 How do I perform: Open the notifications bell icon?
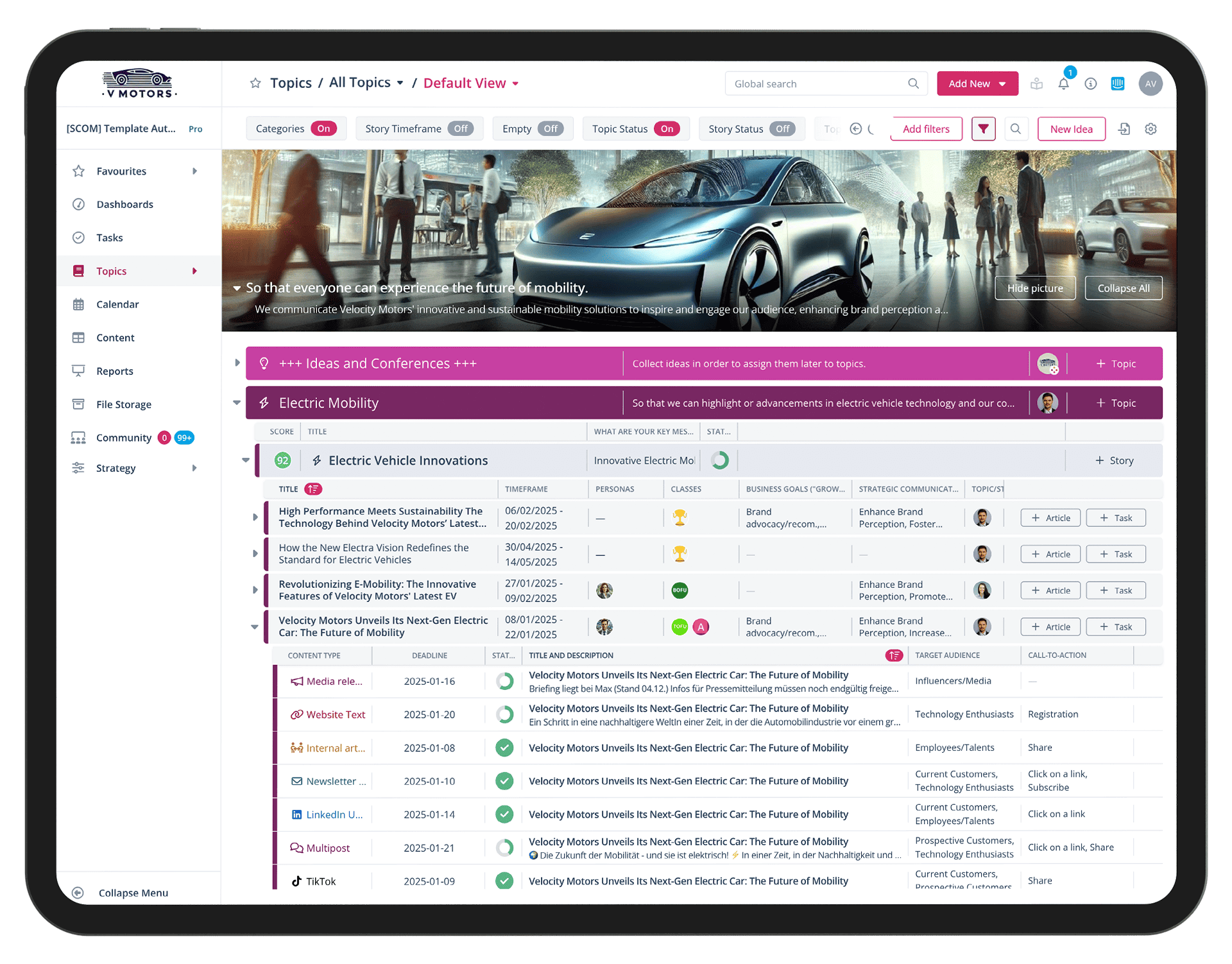click(x=1063, y=84)
